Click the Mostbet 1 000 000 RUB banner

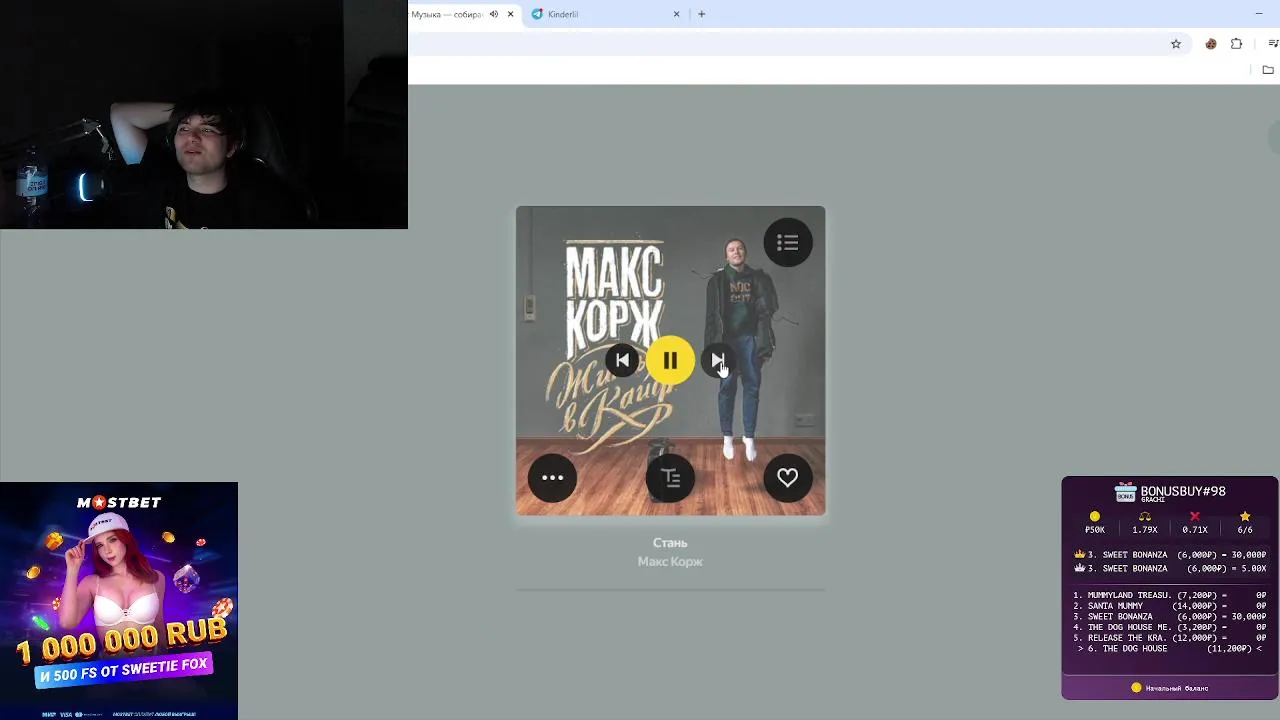119,601
